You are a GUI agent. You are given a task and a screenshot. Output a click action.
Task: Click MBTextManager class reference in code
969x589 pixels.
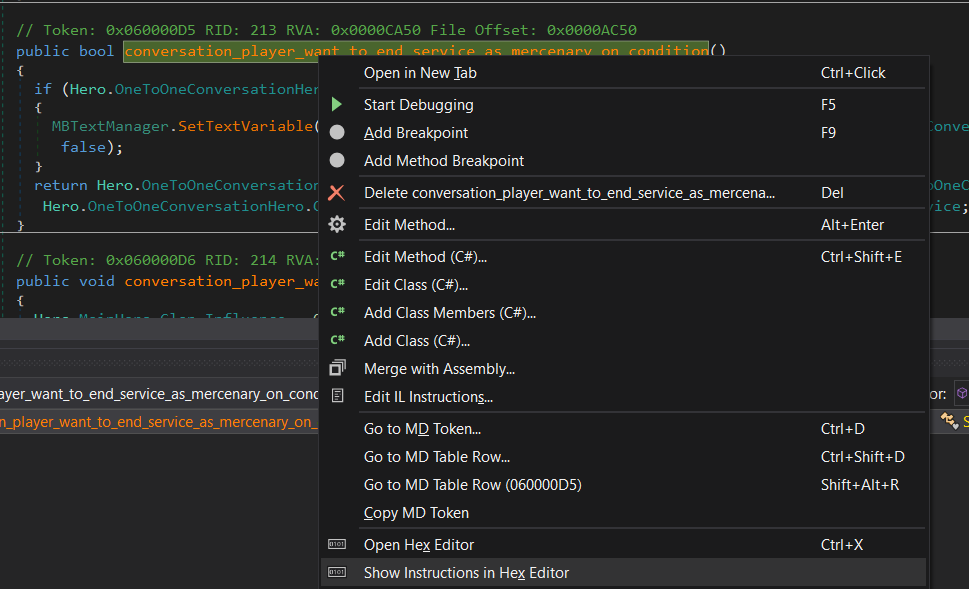110,126
